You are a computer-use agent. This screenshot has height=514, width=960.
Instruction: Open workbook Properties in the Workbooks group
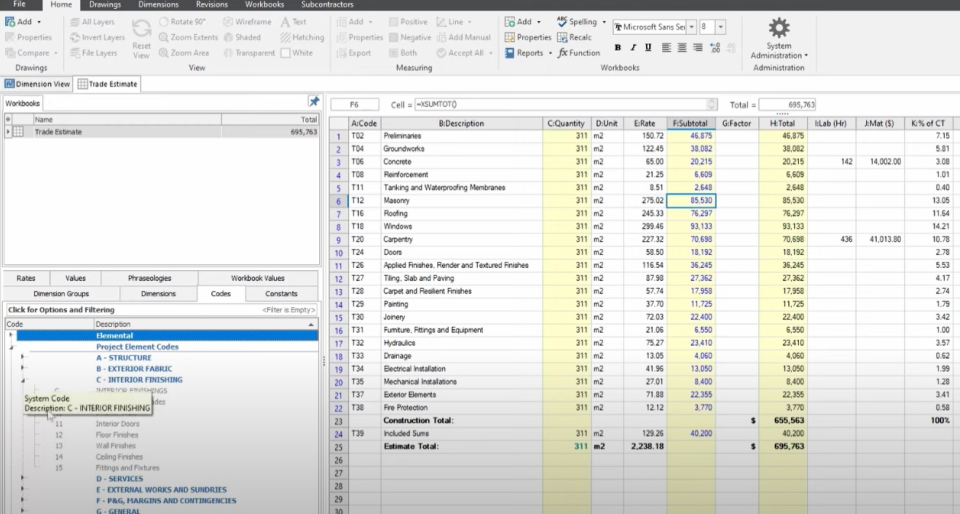click(x=528, y=37)
